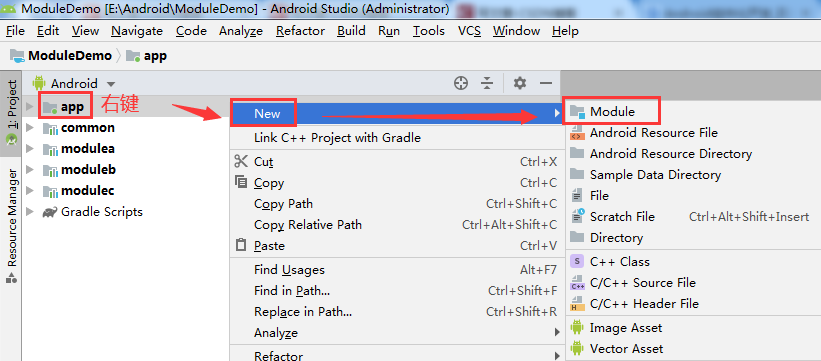Open the Navigate menu
The height and width of the screenshot is (361, 821).
point(137,31)
